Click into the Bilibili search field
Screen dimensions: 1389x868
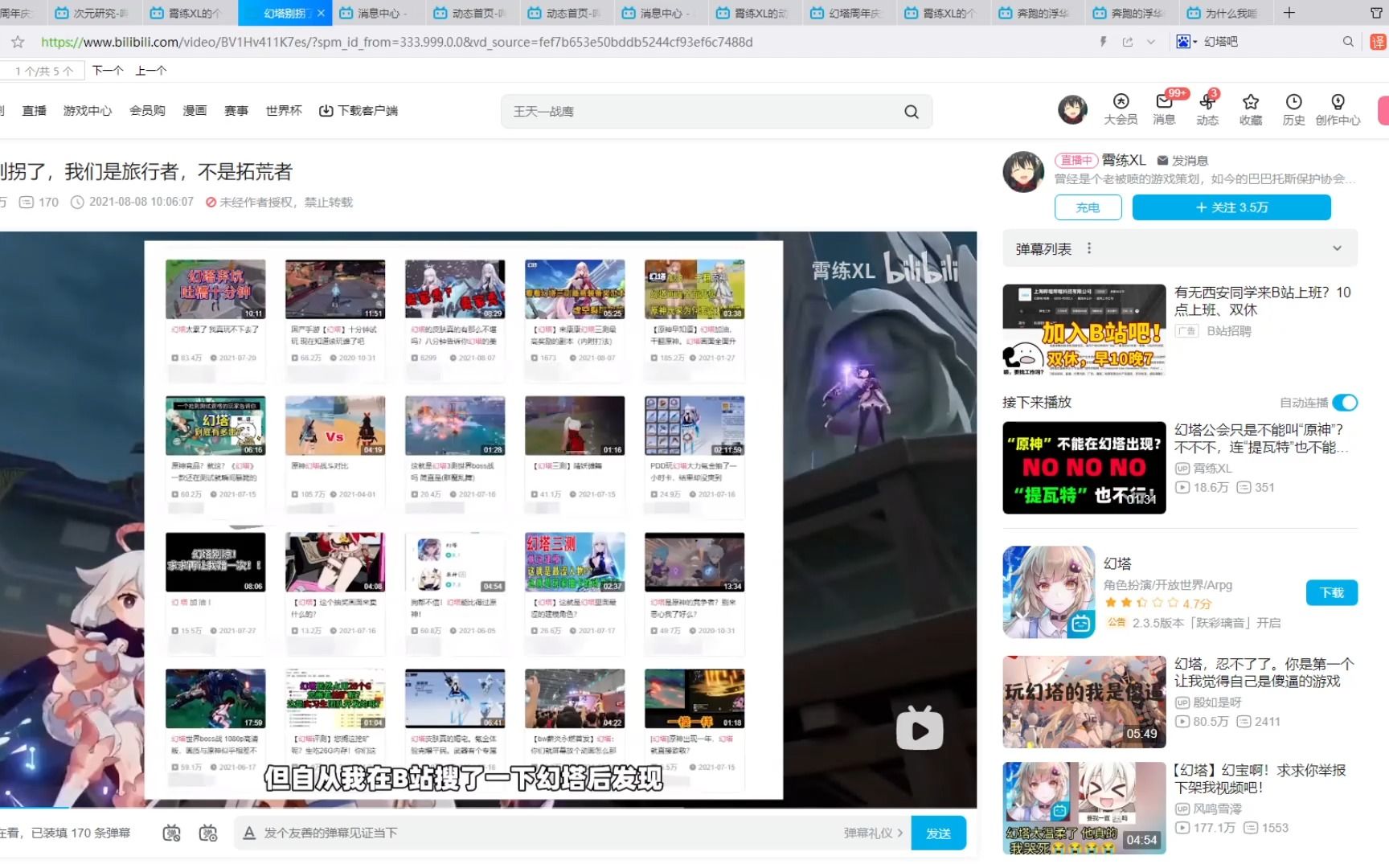coord(707,112)
